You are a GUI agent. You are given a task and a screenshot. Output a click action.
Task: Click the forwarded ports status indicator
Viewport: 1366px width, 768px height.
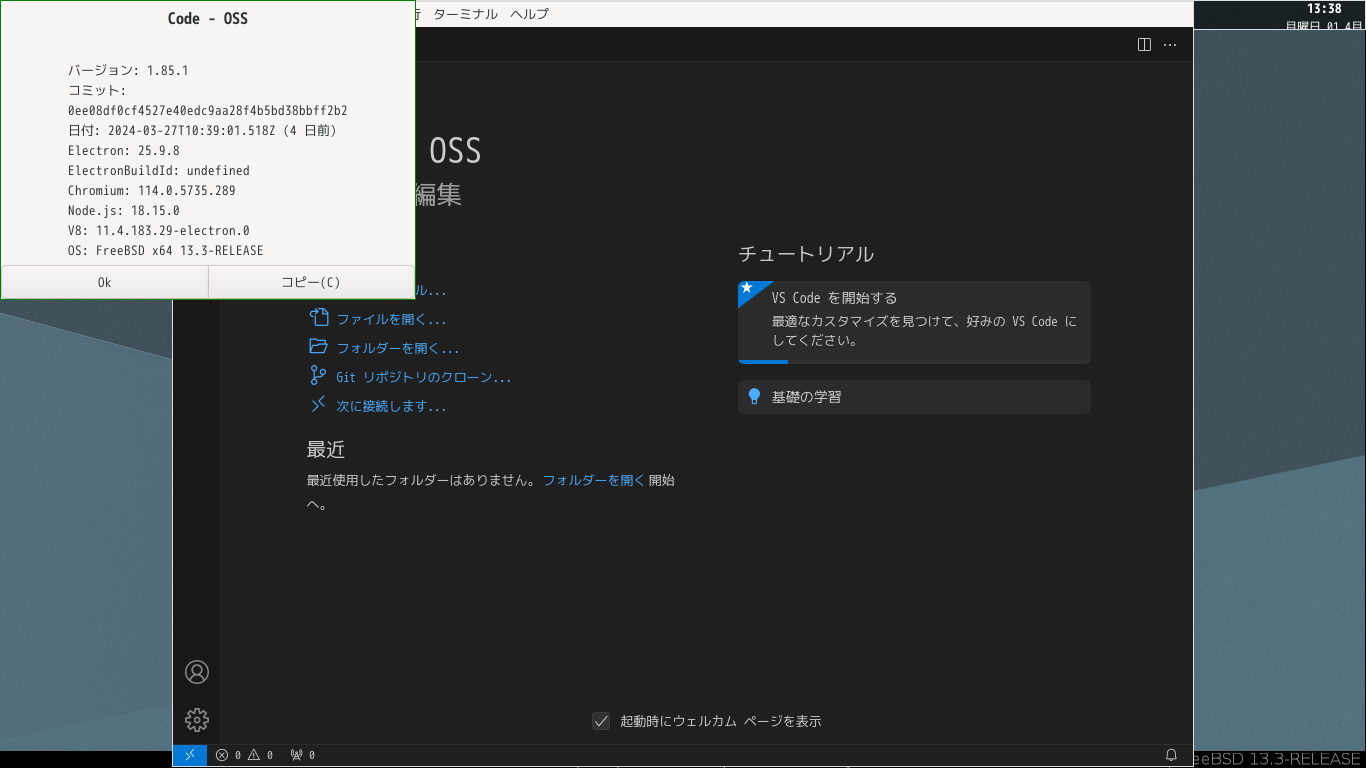pos(302,755)
